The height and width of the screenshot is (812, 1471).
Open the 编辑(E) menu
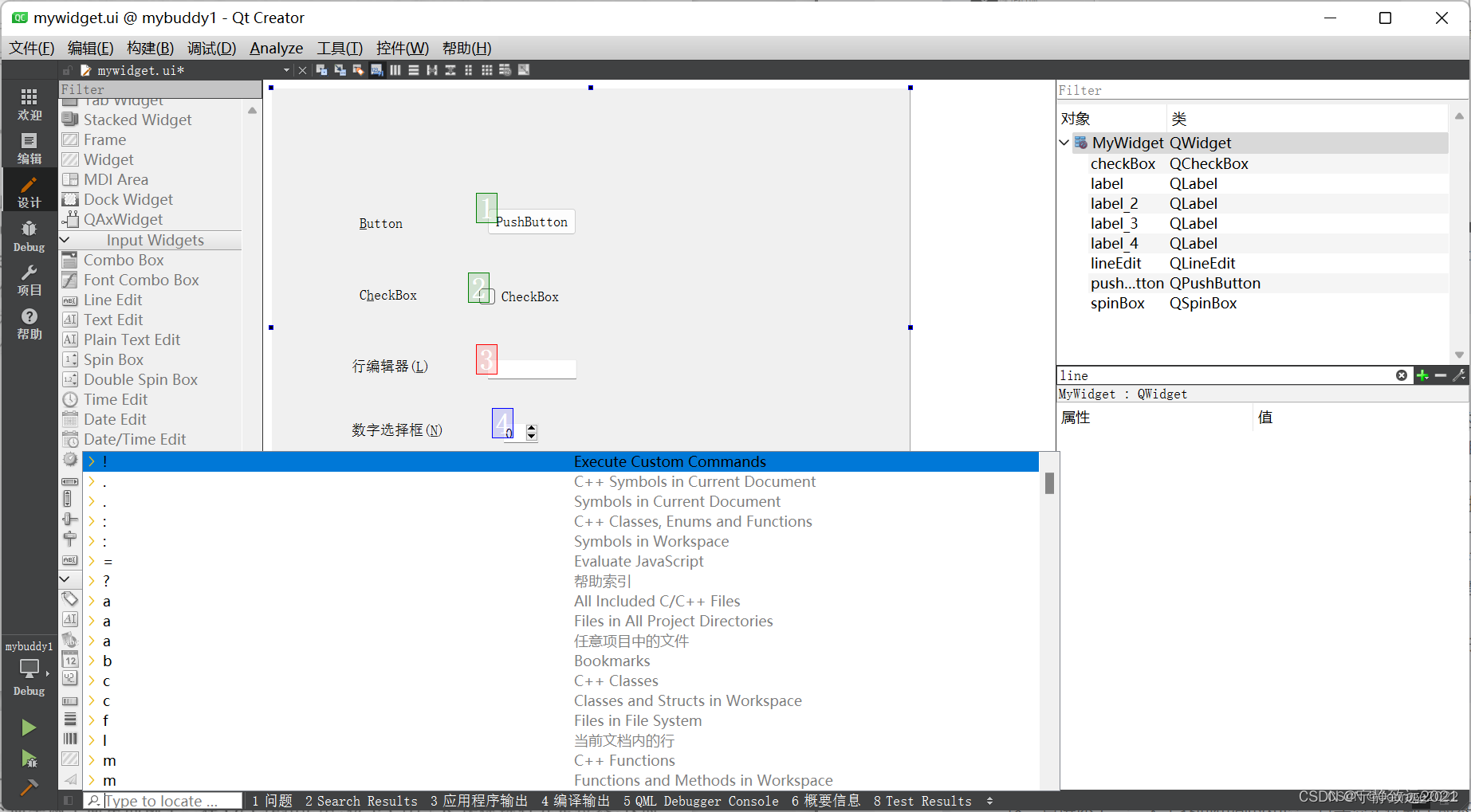click(91, 48)
